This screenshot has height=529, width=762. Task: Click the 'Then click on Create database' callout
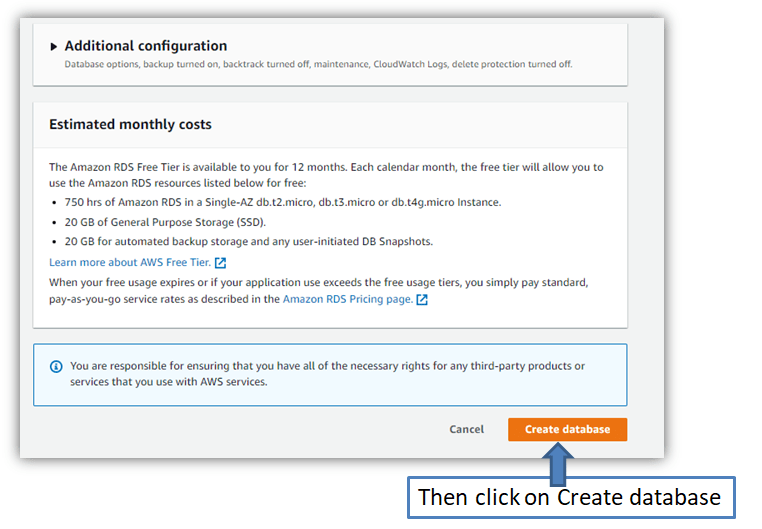(571, 497)
